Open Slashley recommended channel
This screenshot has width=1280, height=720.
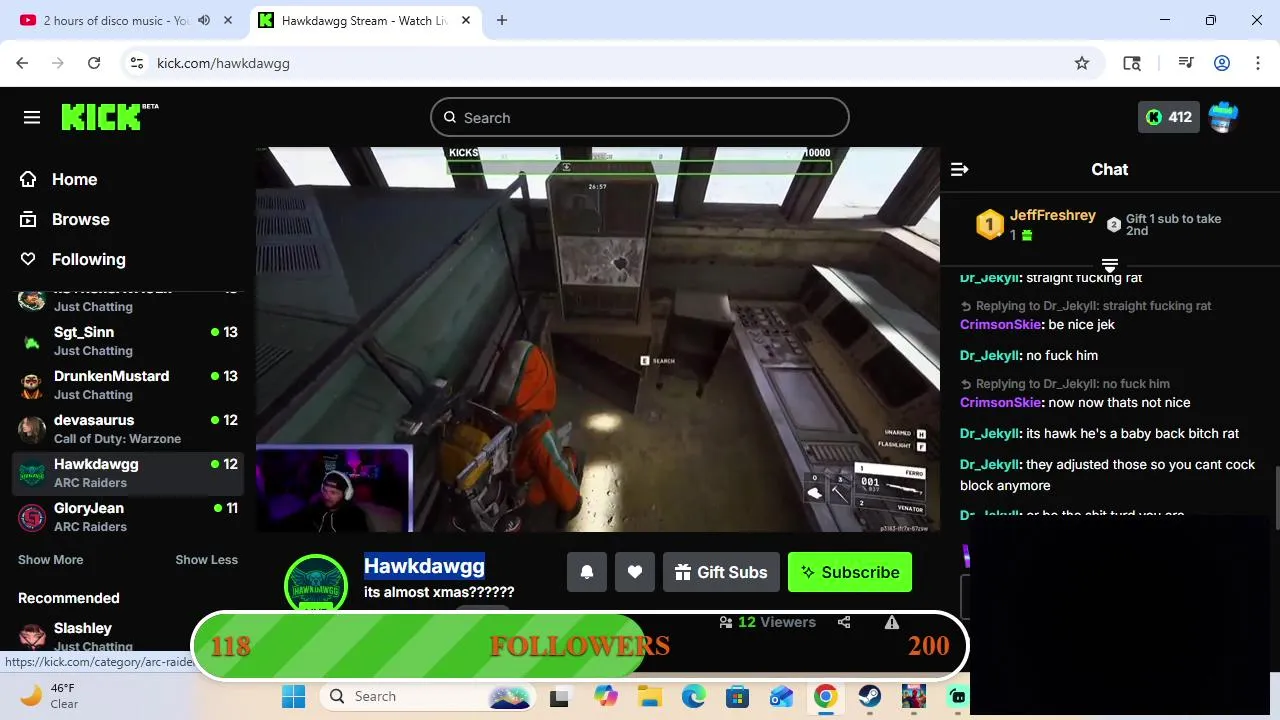pos(128,636)
